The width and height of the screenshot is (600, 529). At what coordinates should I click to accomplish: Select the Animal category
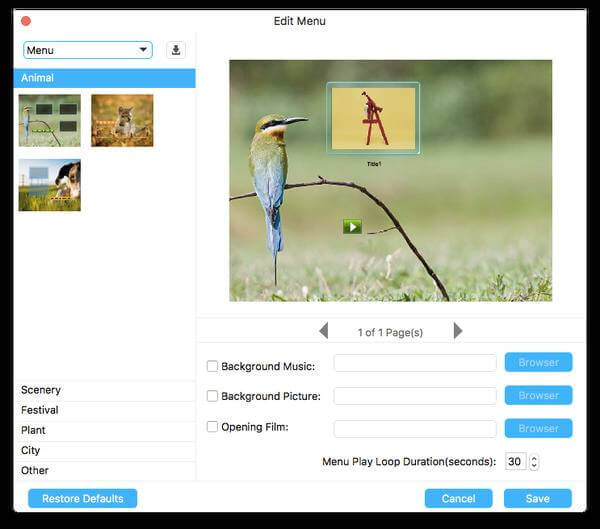coord(104,78)
